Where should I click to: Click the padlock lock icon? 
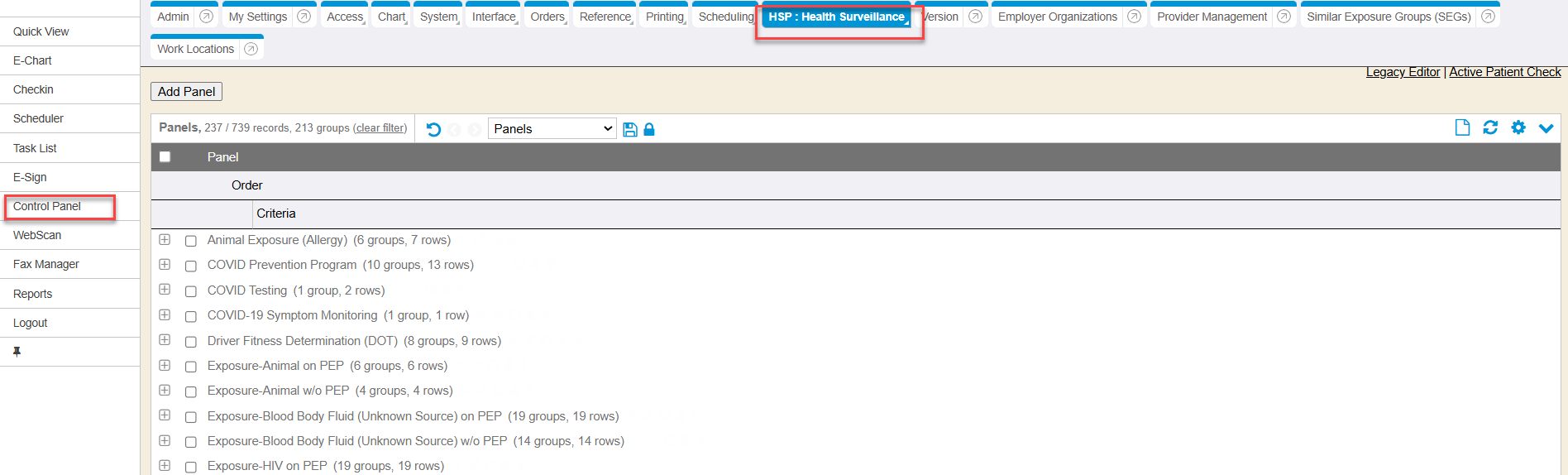coord(649,129)
